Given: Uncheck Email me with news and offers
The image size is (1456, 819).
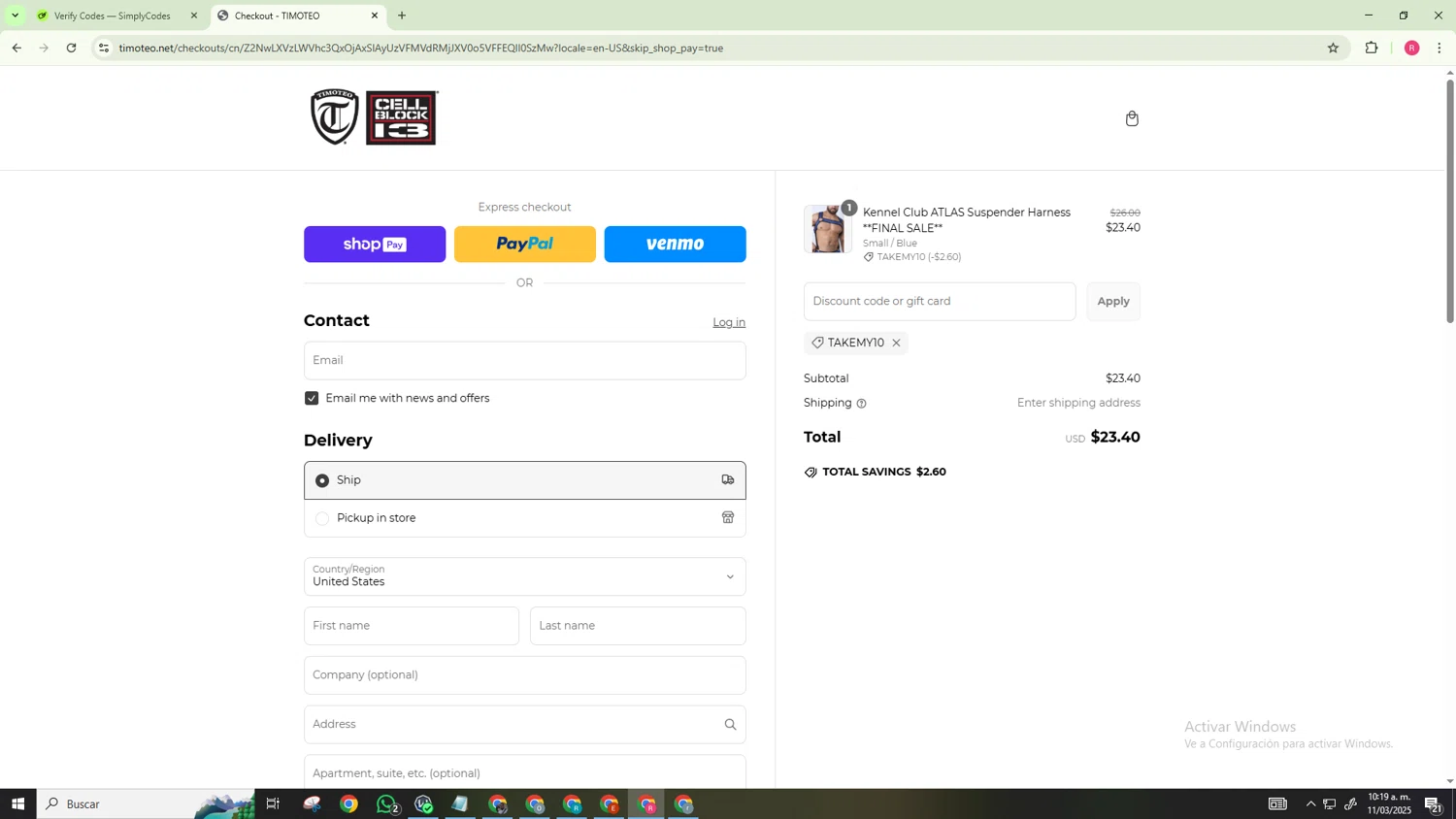Looking at the screenshot, I should pyautogui.click(x=312, y=398).
